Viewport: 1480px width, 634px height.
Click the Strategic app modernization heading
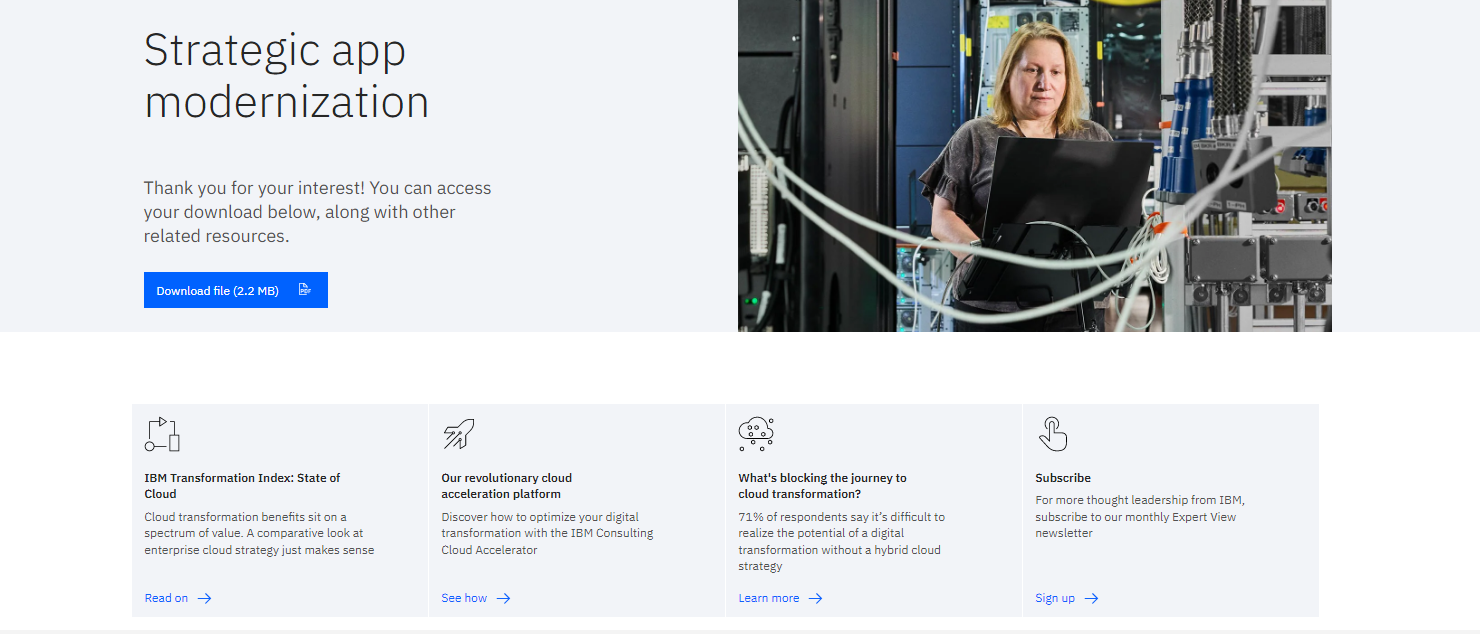click(x=286, y=76)
